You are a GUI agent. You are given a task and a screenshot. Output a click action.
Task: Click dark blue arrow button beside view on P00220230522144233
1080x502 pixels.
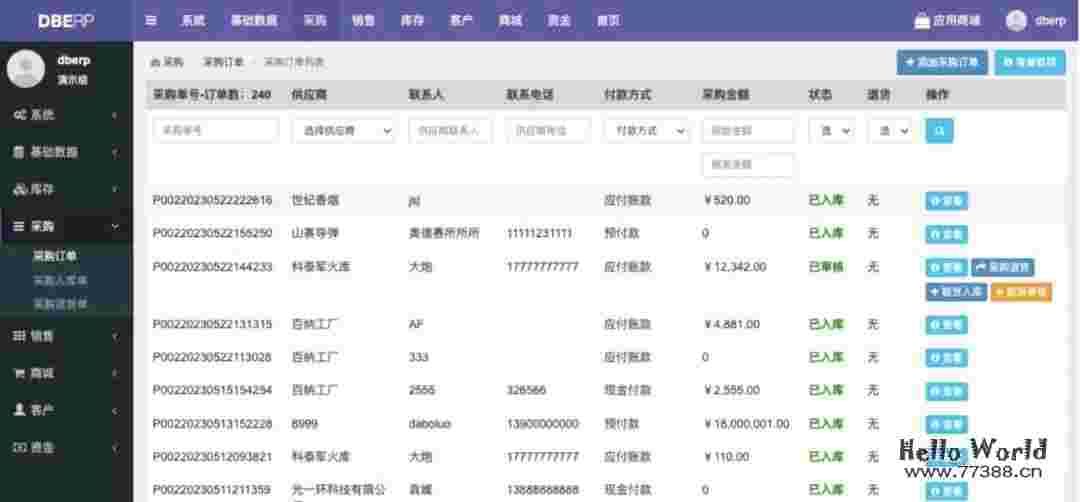coord(1002,267)
